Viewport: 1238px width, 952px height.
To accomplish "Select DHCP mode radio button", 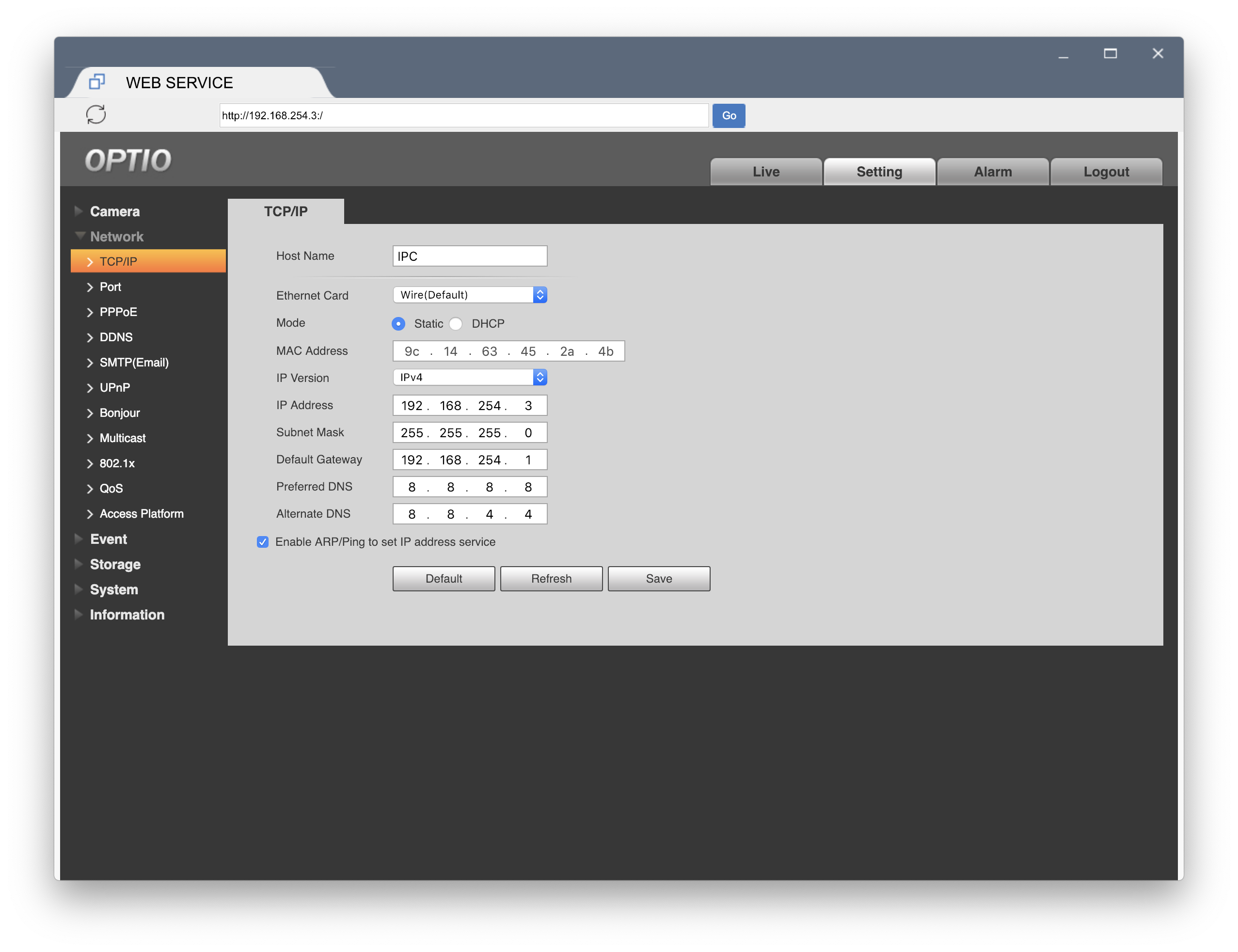I will 456,324.
